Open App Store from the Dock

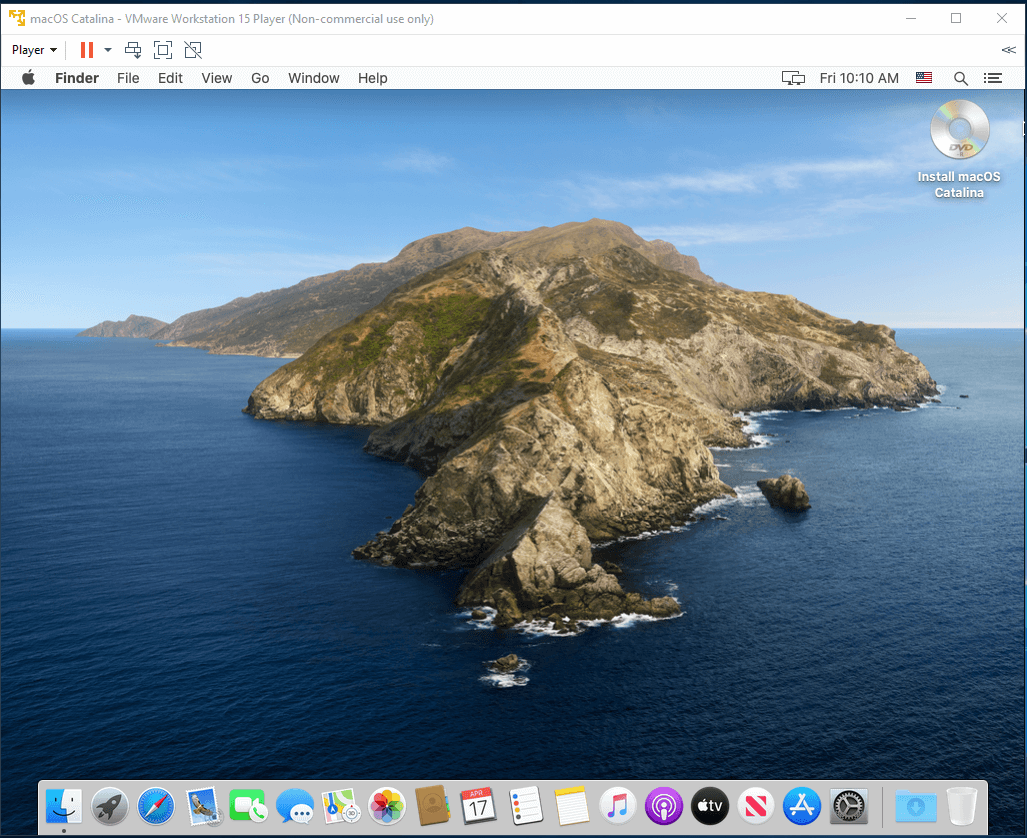click(802, 807)
